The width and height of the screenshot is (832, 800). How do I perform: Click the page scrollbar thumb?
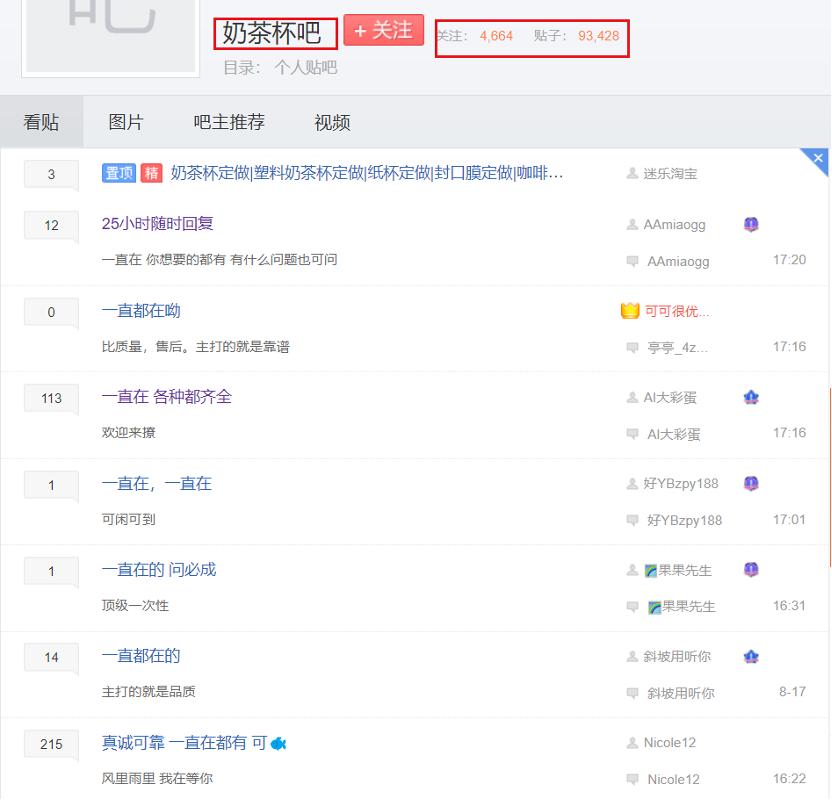(x=829, y=477)
